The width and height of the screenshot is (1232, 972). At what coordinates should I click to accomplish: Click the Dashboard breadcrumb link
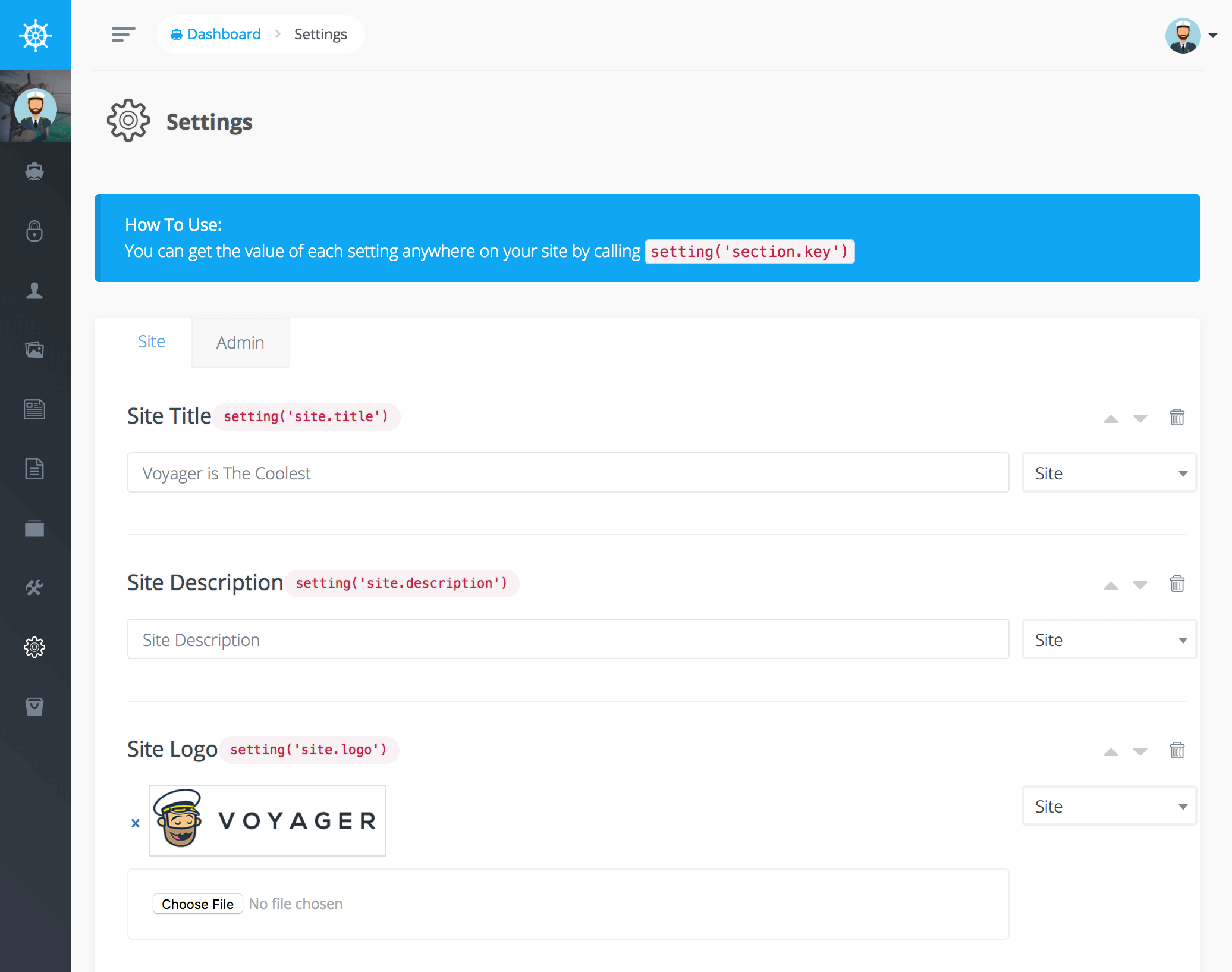[224, 34]
